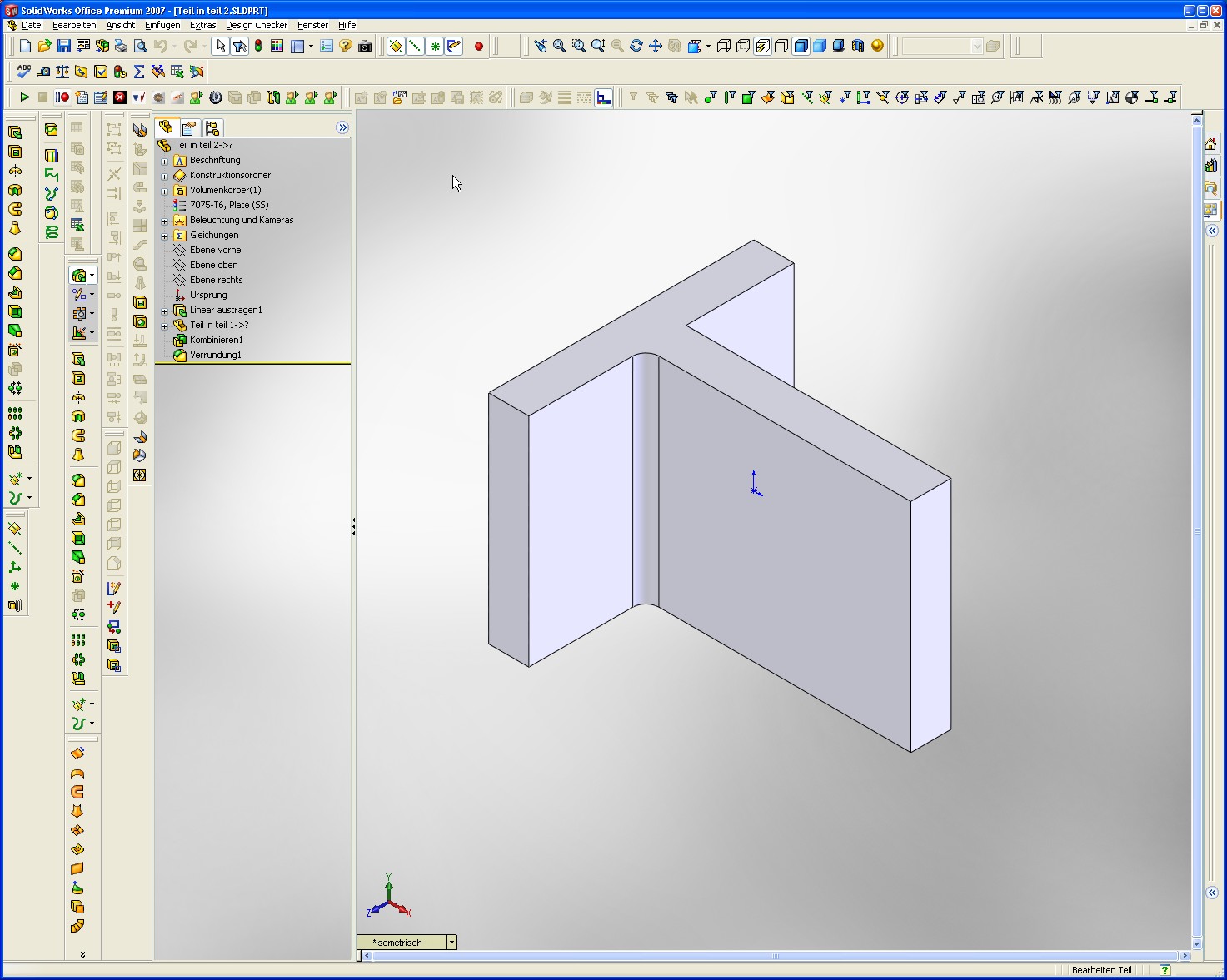Toggle RealView Graphics gold sphere
The image size is (1227, 980).
point(877,46)
